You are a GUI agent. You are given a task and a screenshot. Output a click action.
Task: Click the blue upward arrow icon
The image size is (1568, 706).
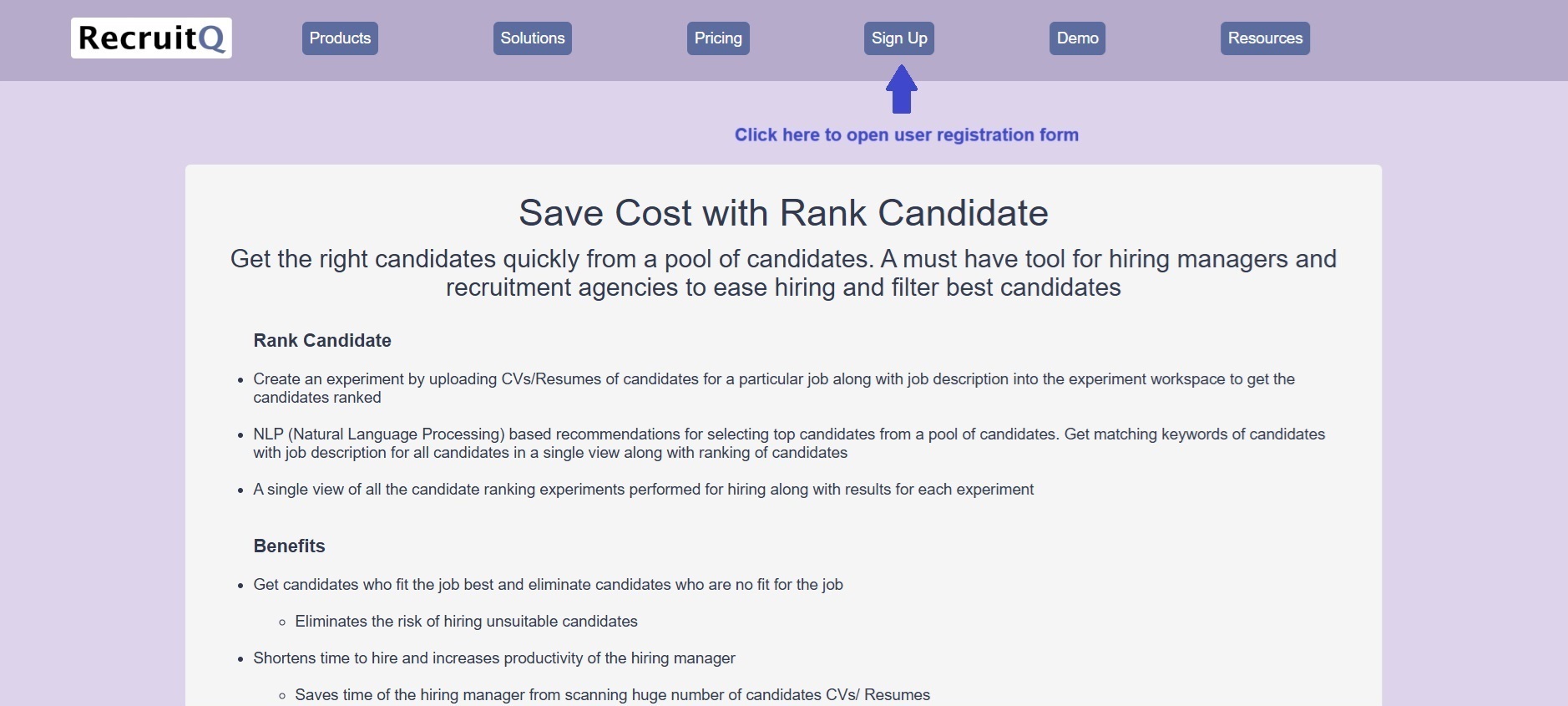click(900, 90)
